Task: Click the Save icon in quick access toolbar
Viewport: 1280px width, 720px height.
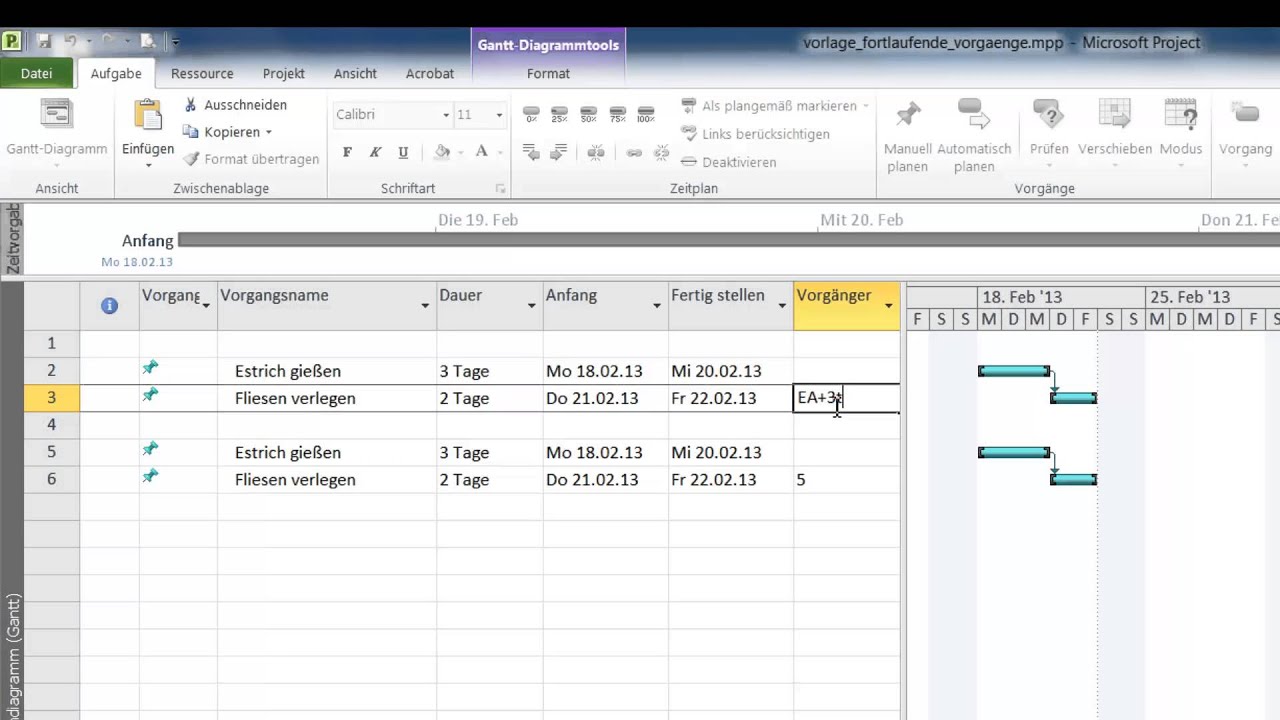Action: 44,42
